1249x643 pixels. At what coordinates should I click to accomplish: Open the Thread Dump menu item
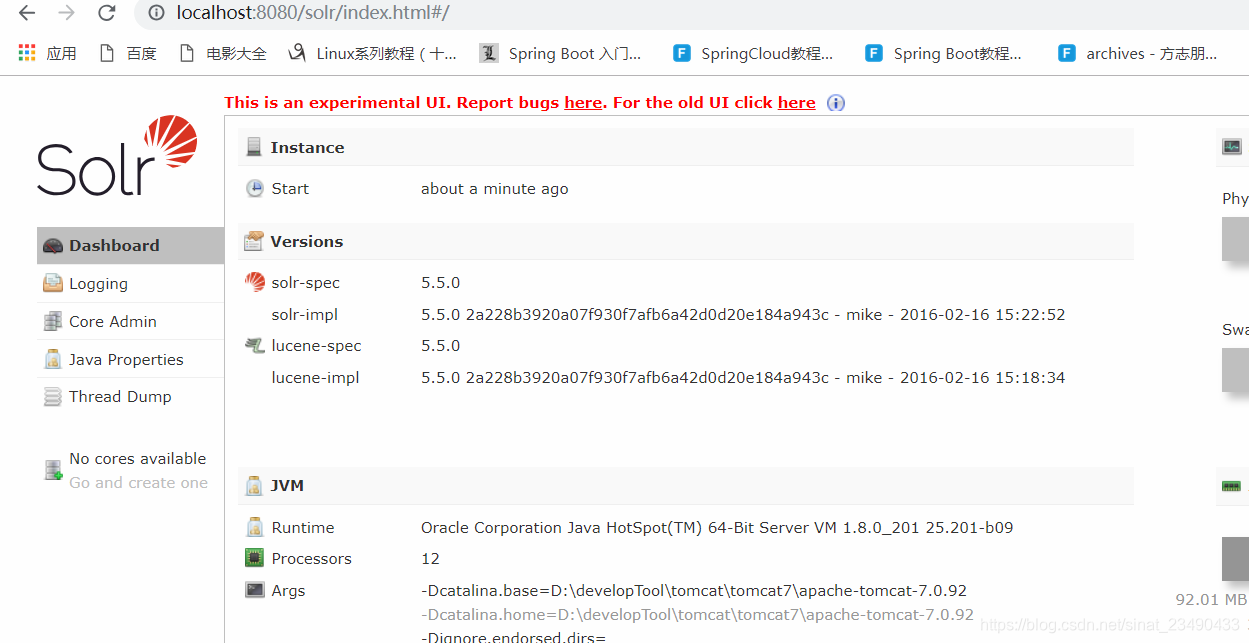[x=130, y=396]
